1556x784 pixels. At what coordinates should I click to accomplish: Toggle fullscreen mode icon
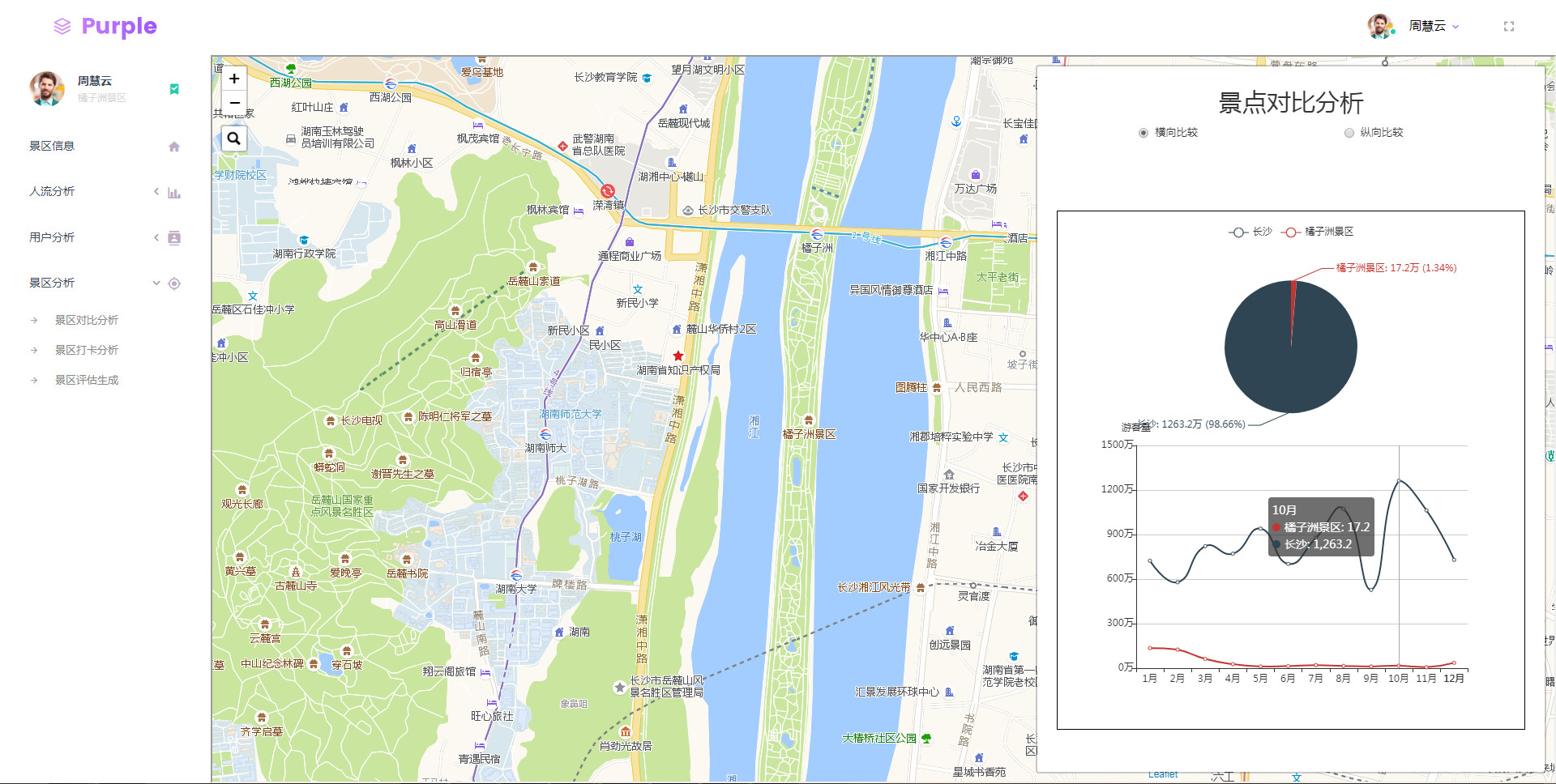[x=1509, y=27]
